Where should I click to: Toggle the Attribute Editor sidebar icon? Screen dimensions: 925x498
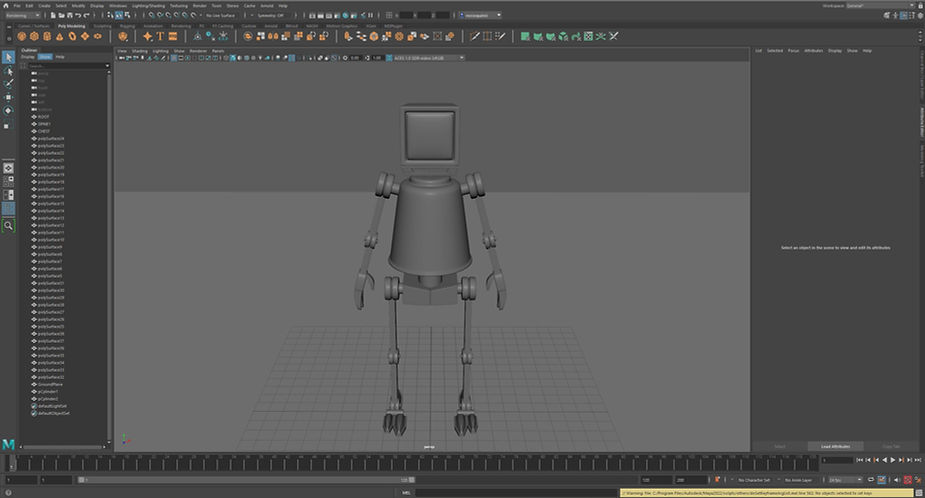(903, 15)
